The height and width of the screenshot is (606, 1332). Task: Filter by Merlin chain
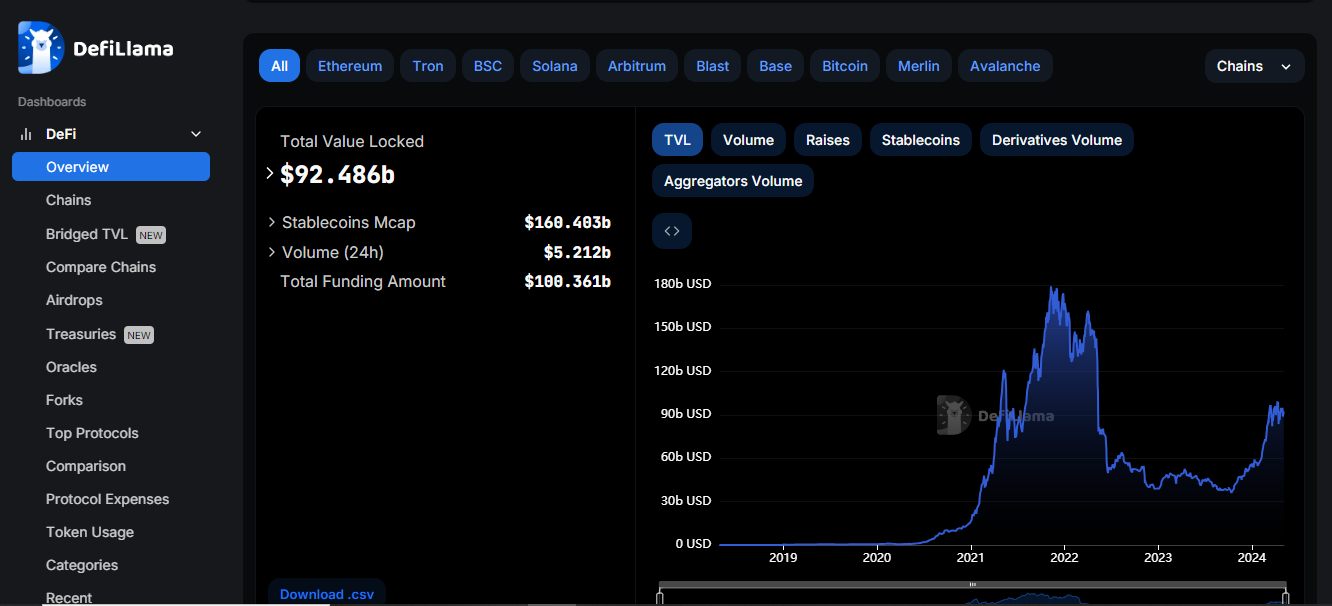click(x=919, y=66)
